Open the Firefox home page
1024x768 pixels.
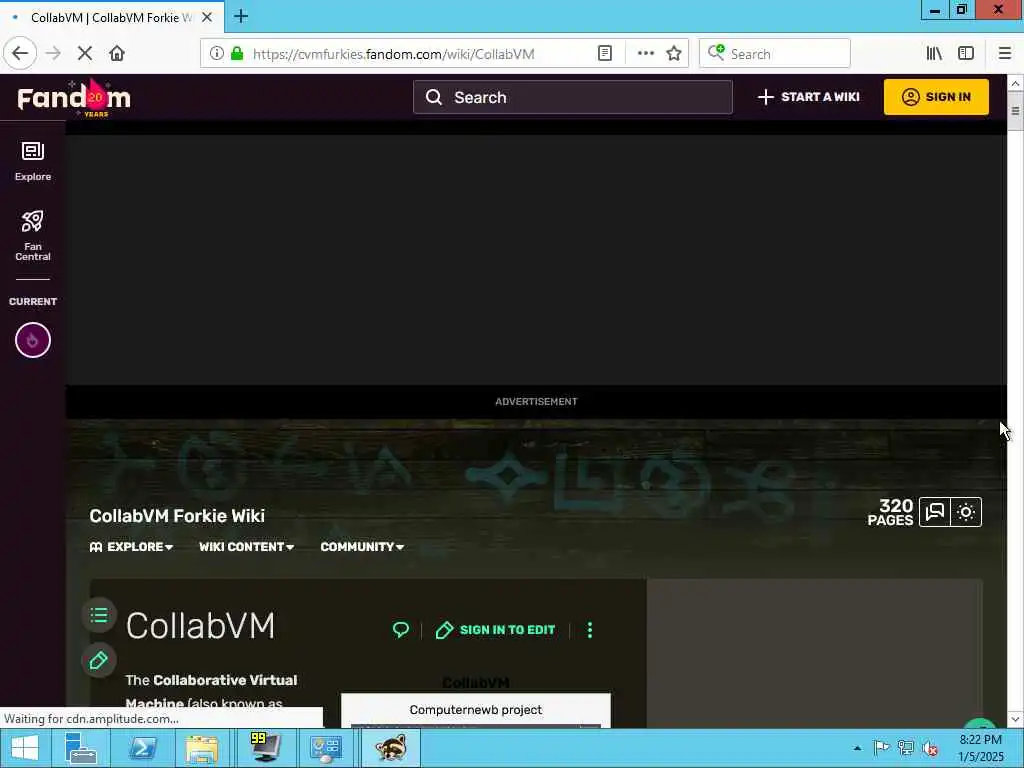117,54
